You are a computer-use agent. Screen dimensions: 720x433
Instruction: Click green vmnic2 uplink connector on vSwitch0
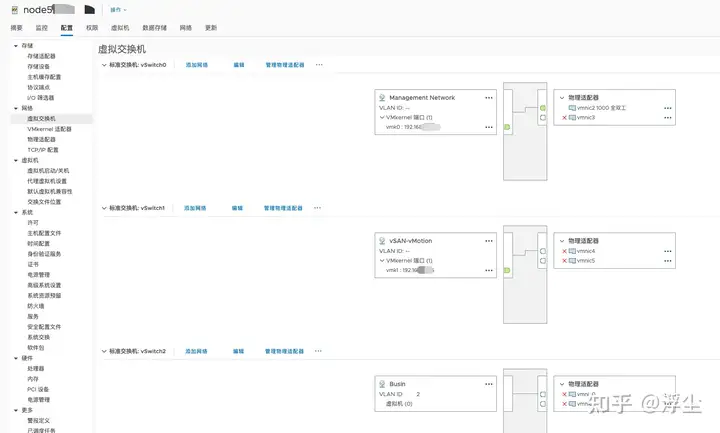543,108
